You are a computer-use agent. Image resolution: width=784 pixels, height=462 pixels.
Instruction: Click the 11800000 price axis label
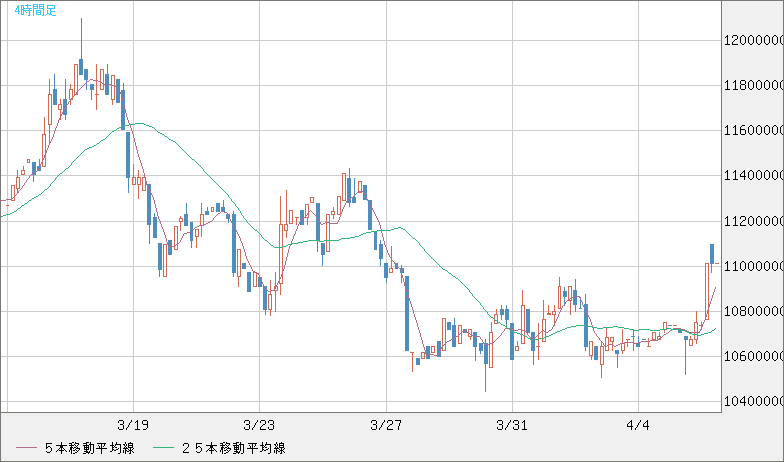pos(754,86)
